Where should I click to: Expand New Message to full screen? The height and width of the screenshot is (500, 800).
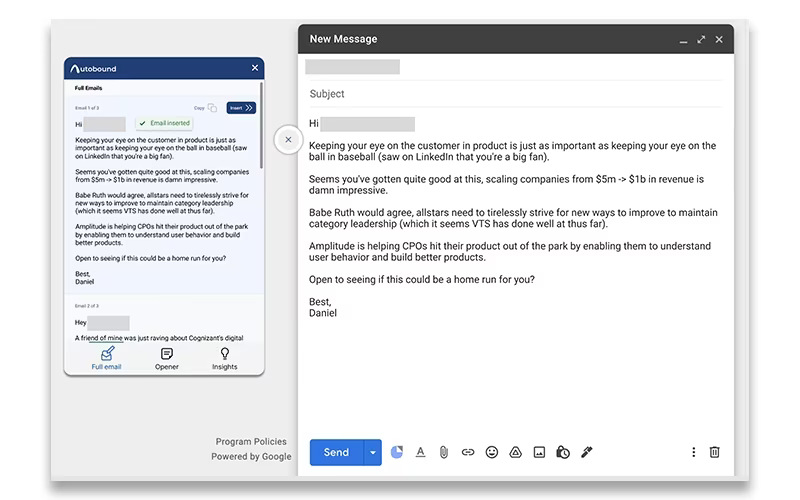[x=702, y=39]
